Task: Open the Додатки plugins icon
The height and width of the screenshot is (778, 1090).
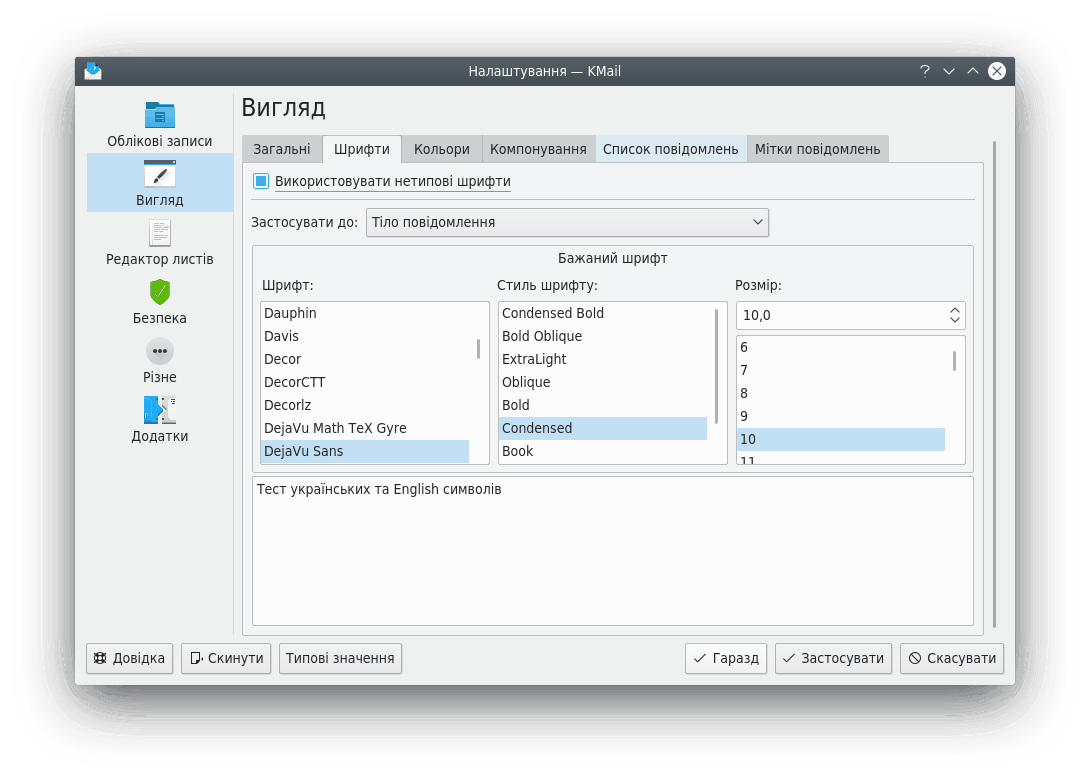Action: pyautogui.click(x=160, y=410)
